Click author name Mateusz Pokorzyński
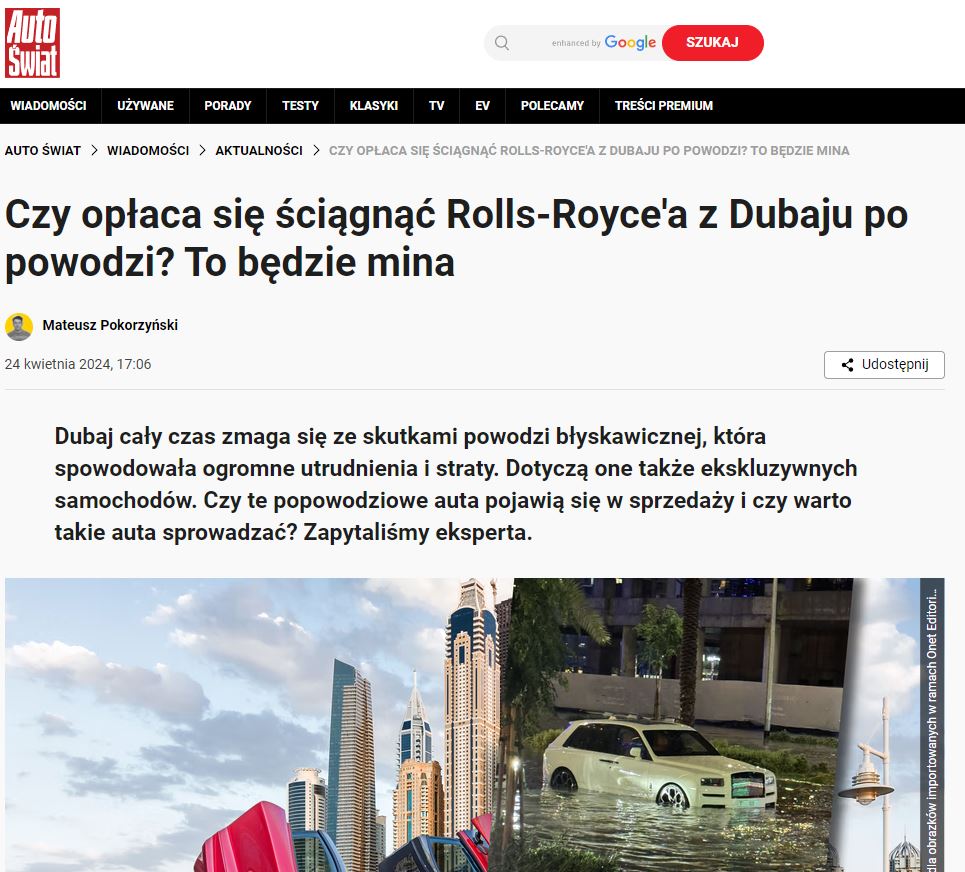 point(110,326)
